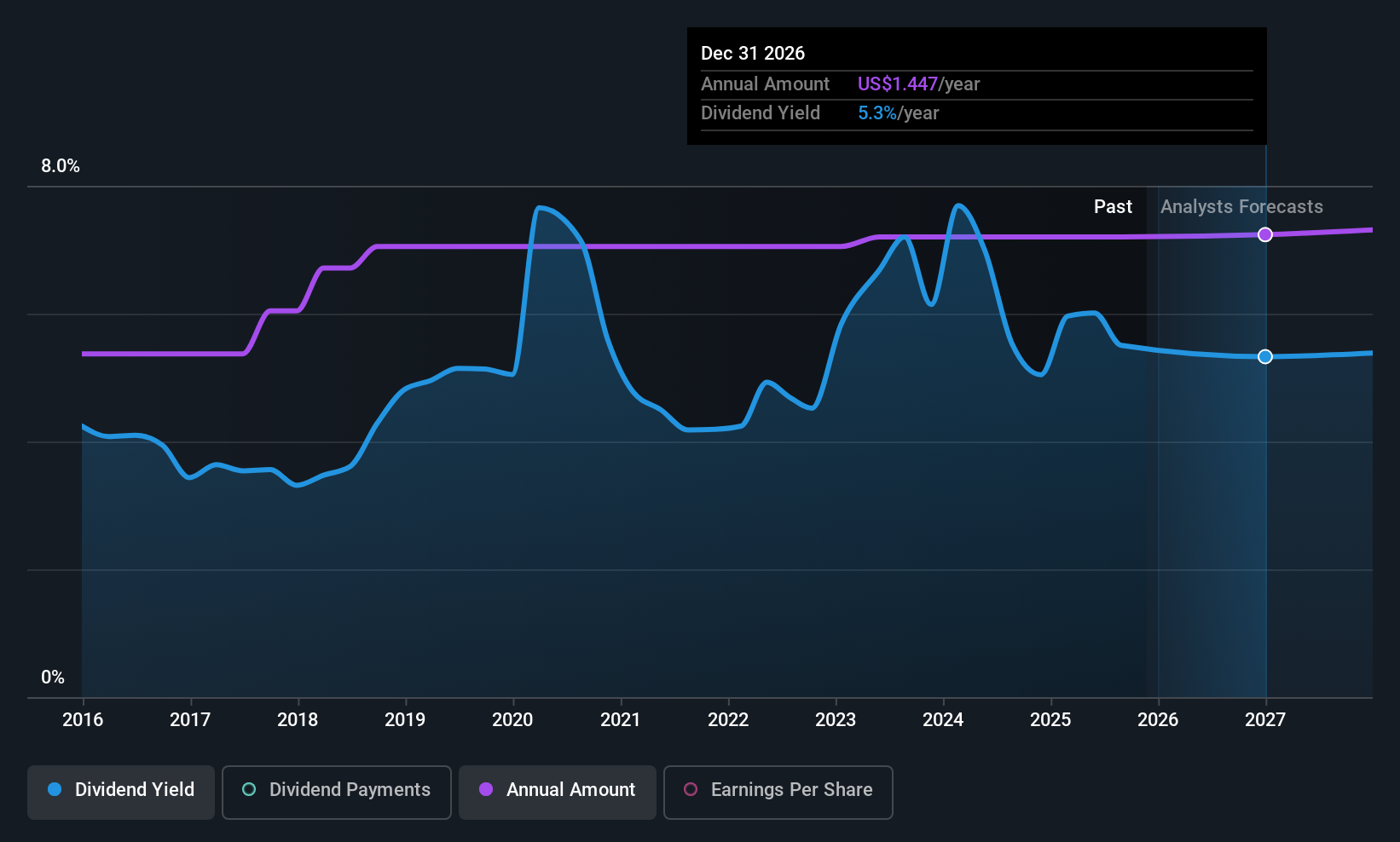Image resolution: width=1400 pixels, height=842 pixels.
Task: Click the teal Dividend Payments legend circle
Action: pos(249,789)
